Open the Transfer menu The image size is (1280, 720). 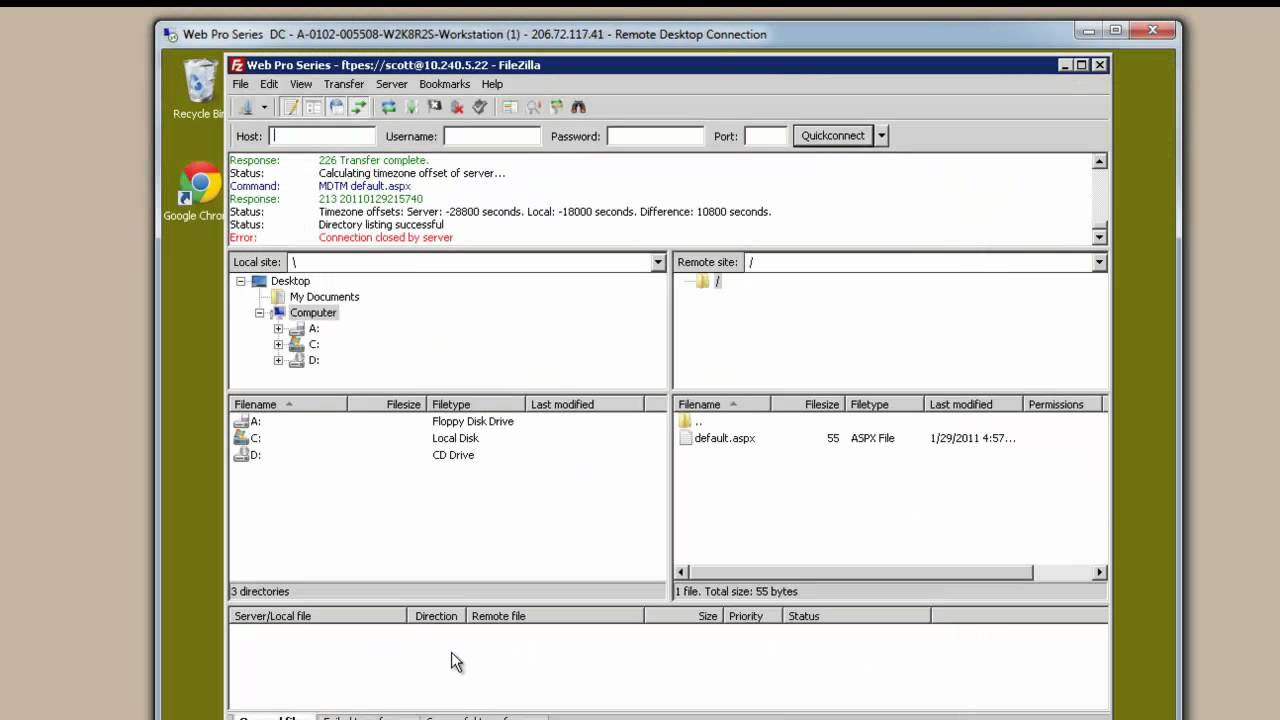point(344,84)
